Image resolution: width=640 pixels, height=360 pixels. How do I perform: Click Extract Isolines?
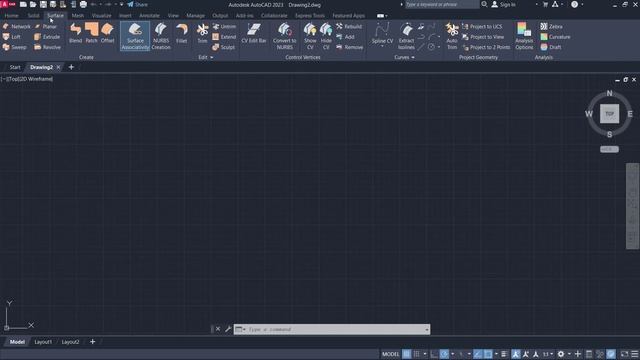pos(407,36)
